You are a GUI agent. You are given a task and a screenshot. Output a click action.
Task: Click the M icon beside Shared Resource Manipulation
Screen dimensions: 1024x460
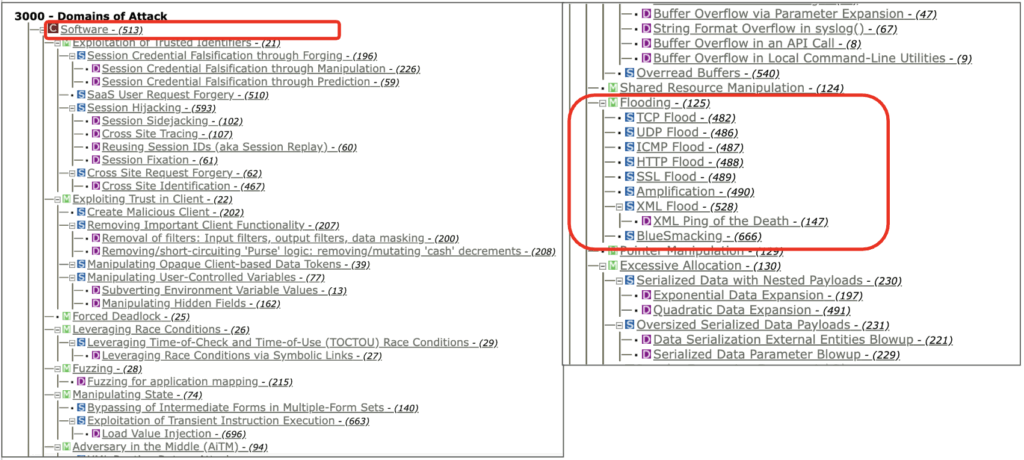612,88
